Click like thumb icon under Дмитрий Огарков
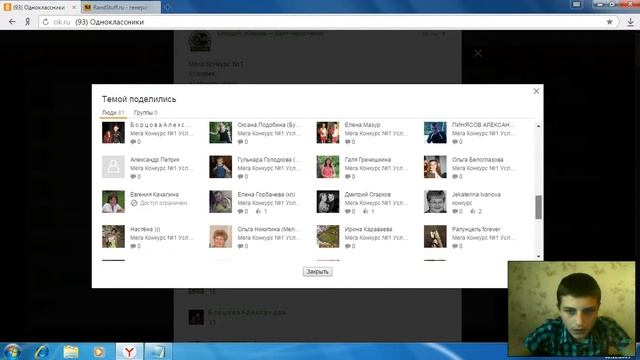Image resolution: width=640 pixels, height=360 pixels. [366, 211]
